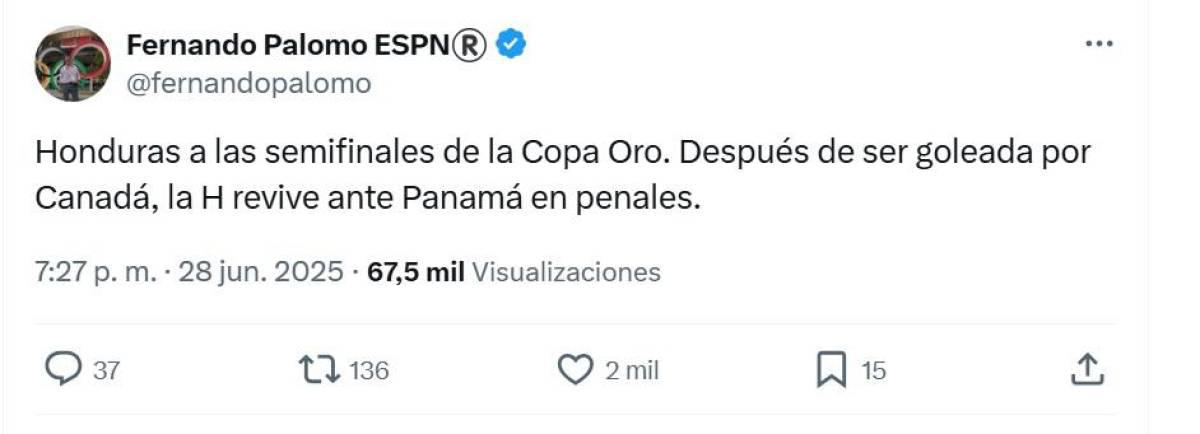The image size is (1200, 434).
Task: Click the 28 jun. 2025 date
Action: 260,272
